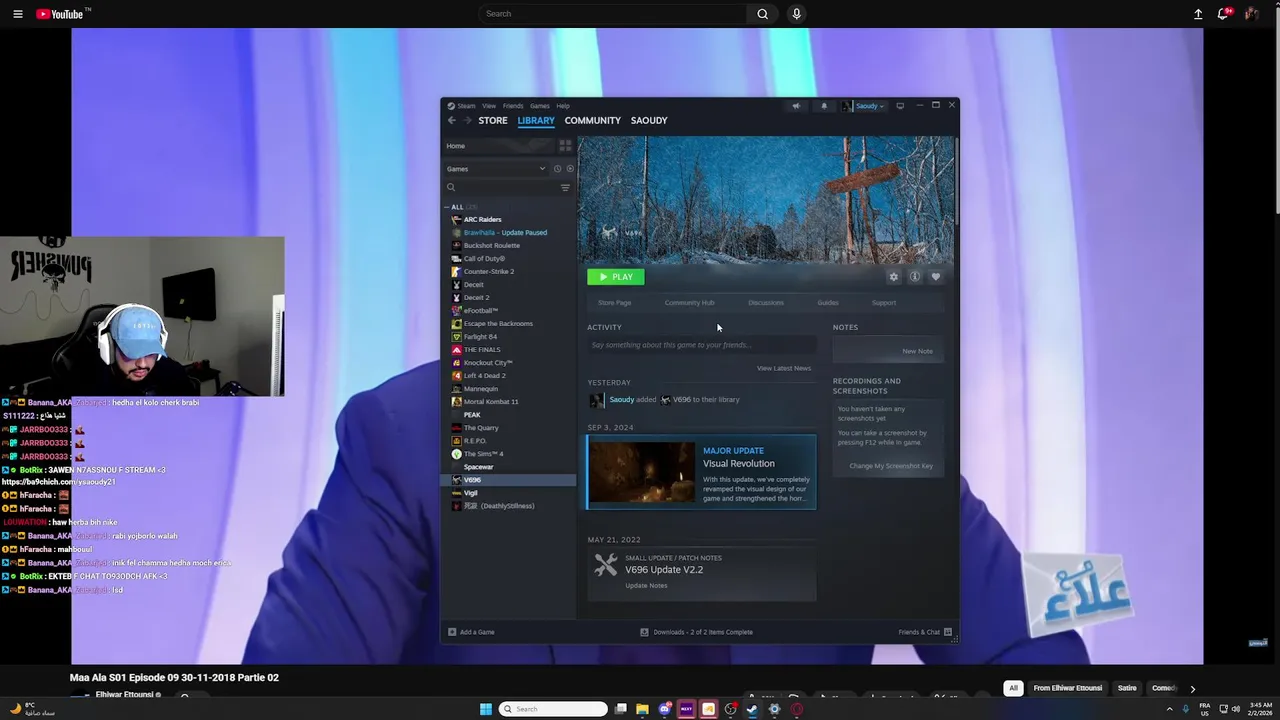Go forward with Steam's forward arrow
This screenshot has height=720, width=1280.
(x=466, y=120)
